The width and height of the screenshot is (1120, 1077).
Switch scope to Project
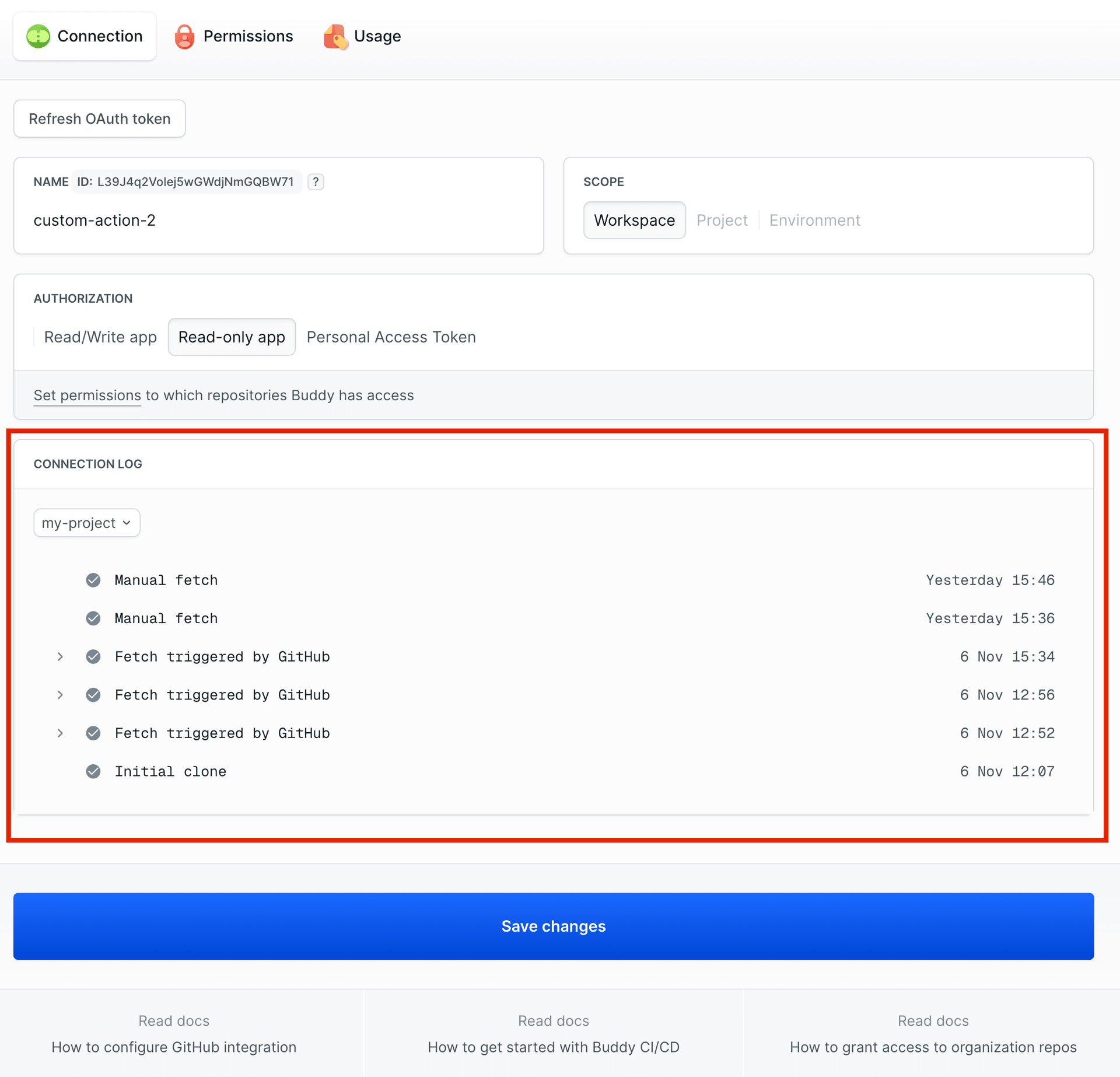pyautogui.click(x=722, y=221)
